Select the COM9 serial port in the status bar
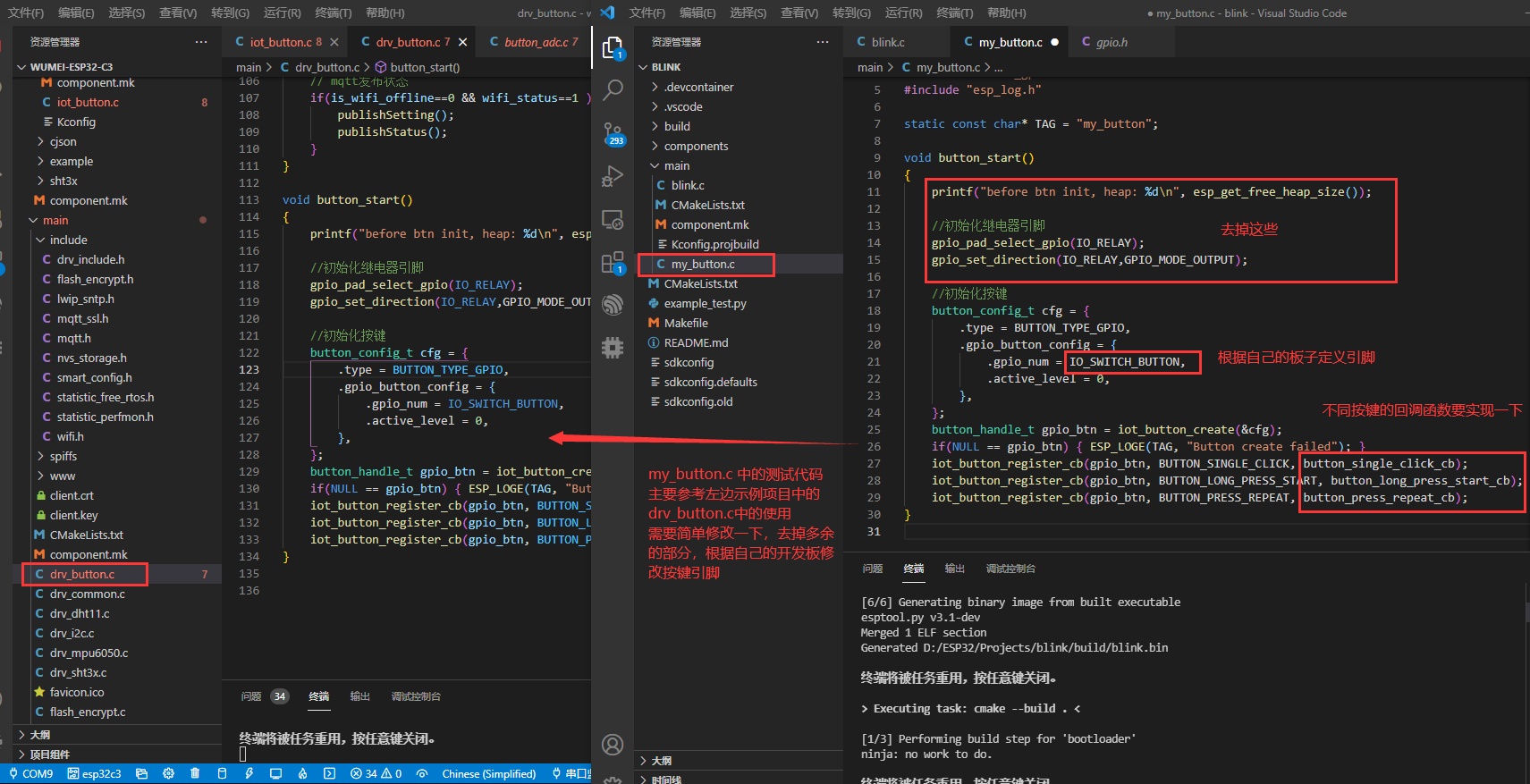The image size is (1530, 784). tap(31, 773)
